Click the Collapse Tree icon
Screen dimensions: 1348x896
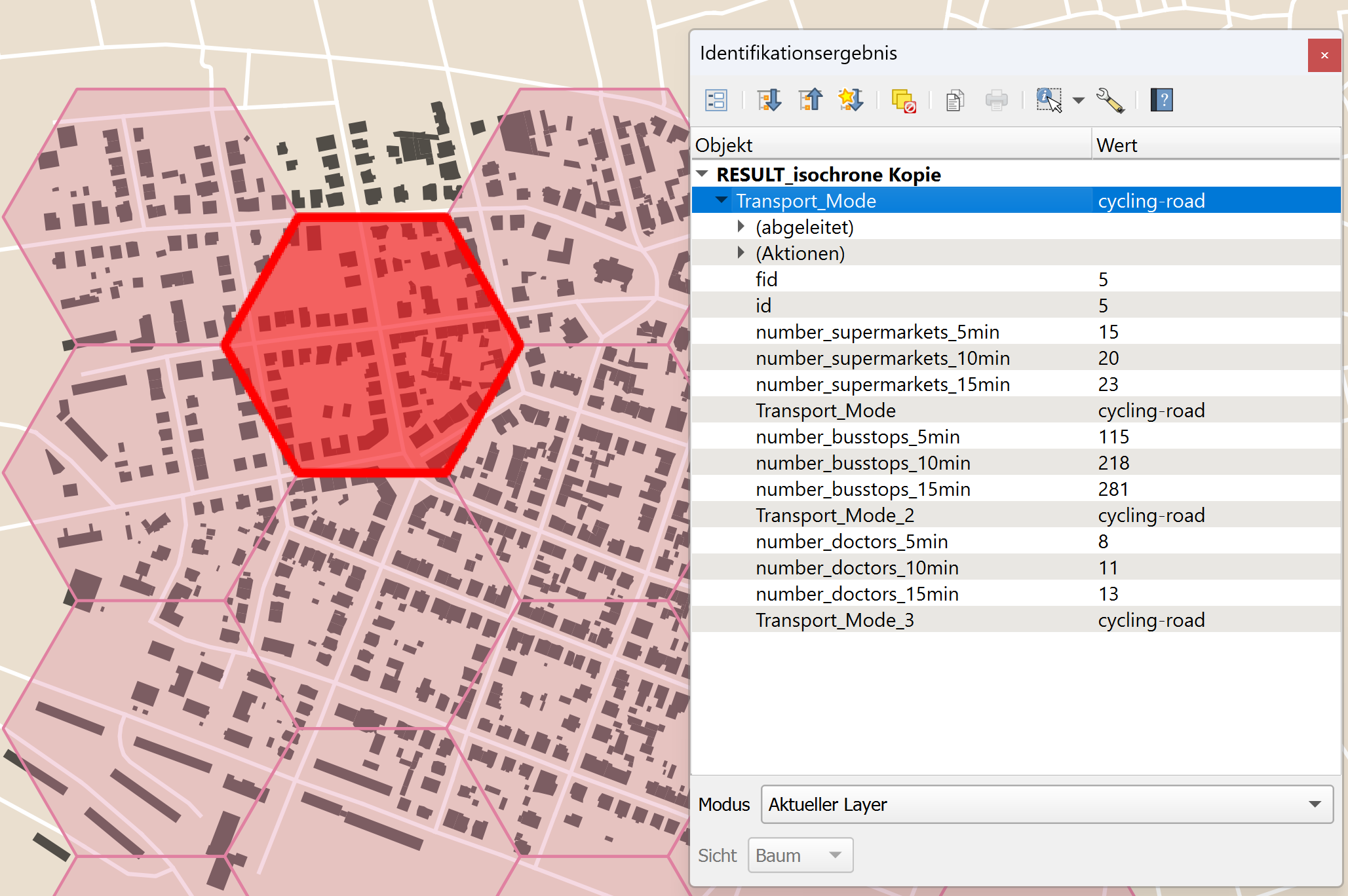[810, 100]
